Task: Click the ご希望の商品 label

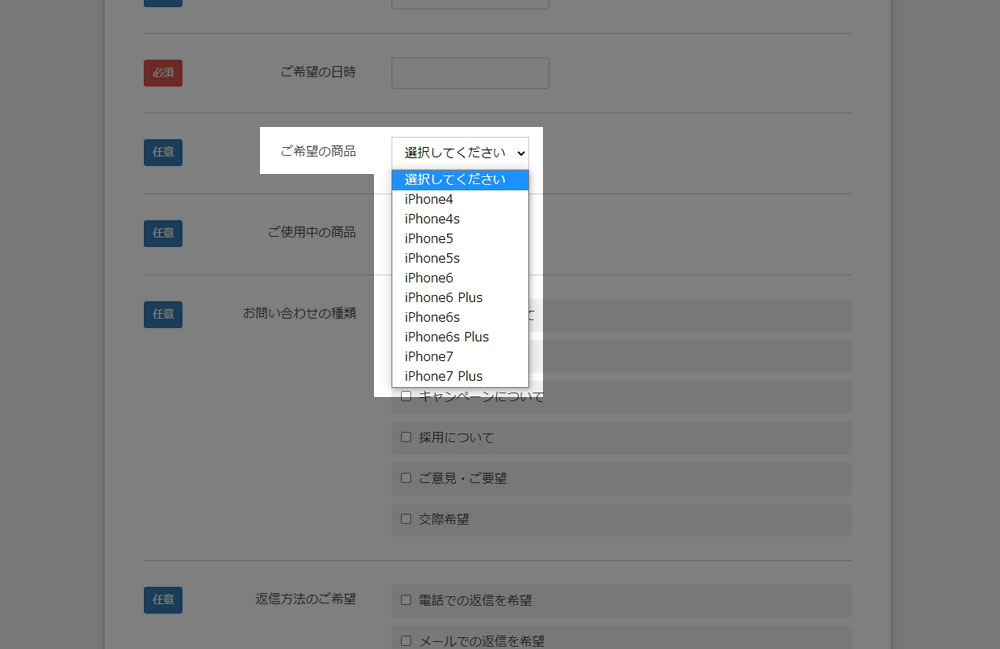Action: coord(318,151)
